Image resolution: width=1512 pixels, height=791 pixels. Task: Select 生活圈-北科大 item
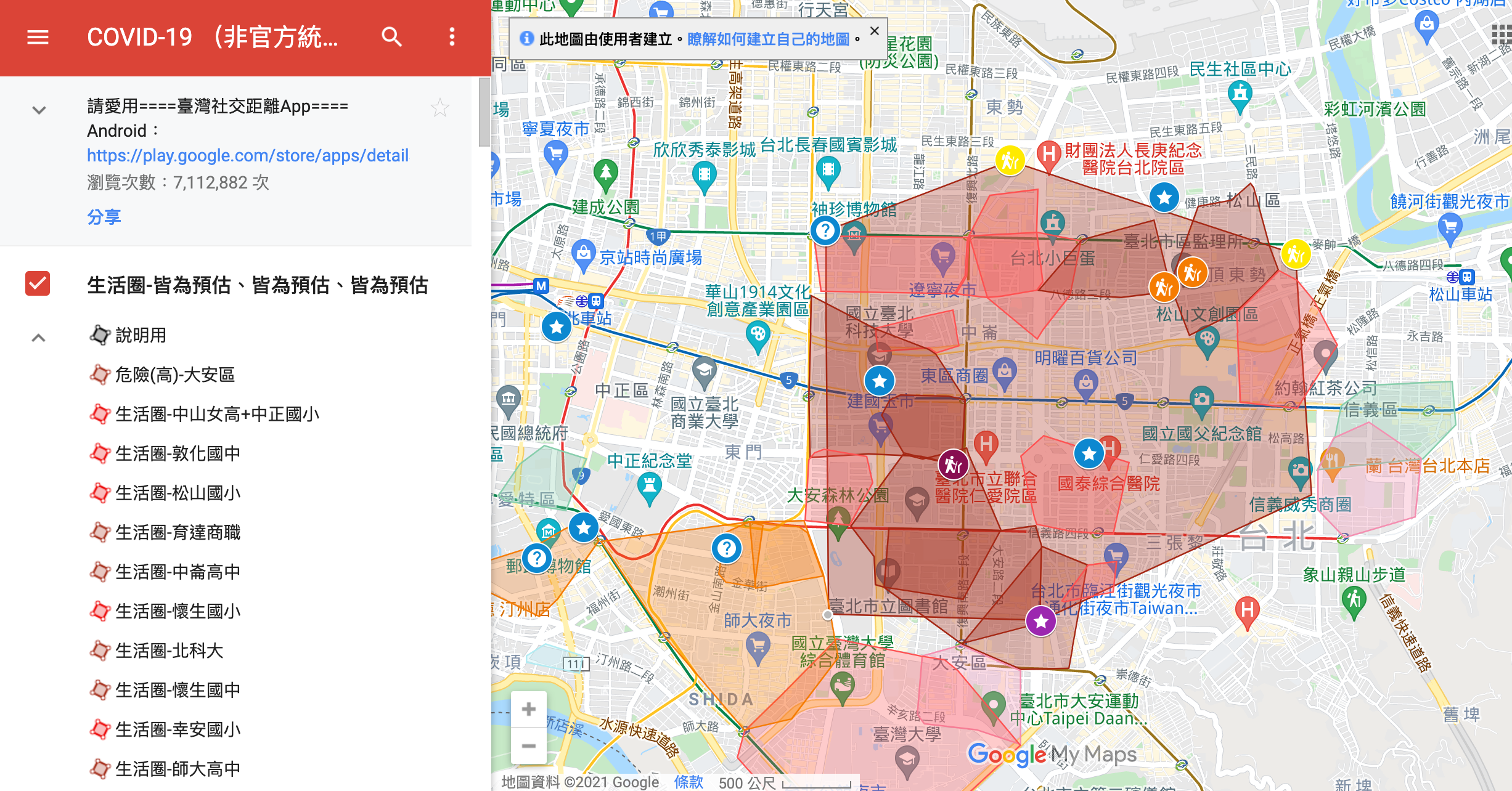[x=170, y=651]
